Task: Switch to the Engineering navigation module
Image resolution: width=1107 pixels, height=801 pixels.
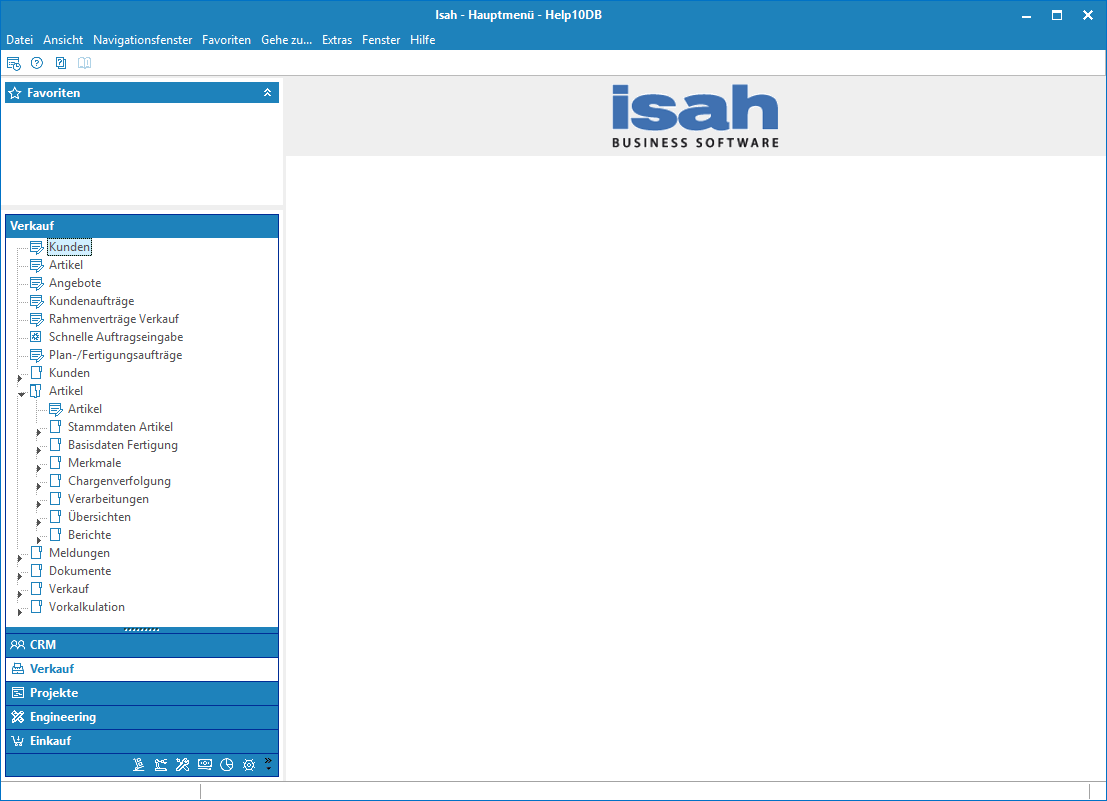Action: pyautogui.click(x=142, y=717)
